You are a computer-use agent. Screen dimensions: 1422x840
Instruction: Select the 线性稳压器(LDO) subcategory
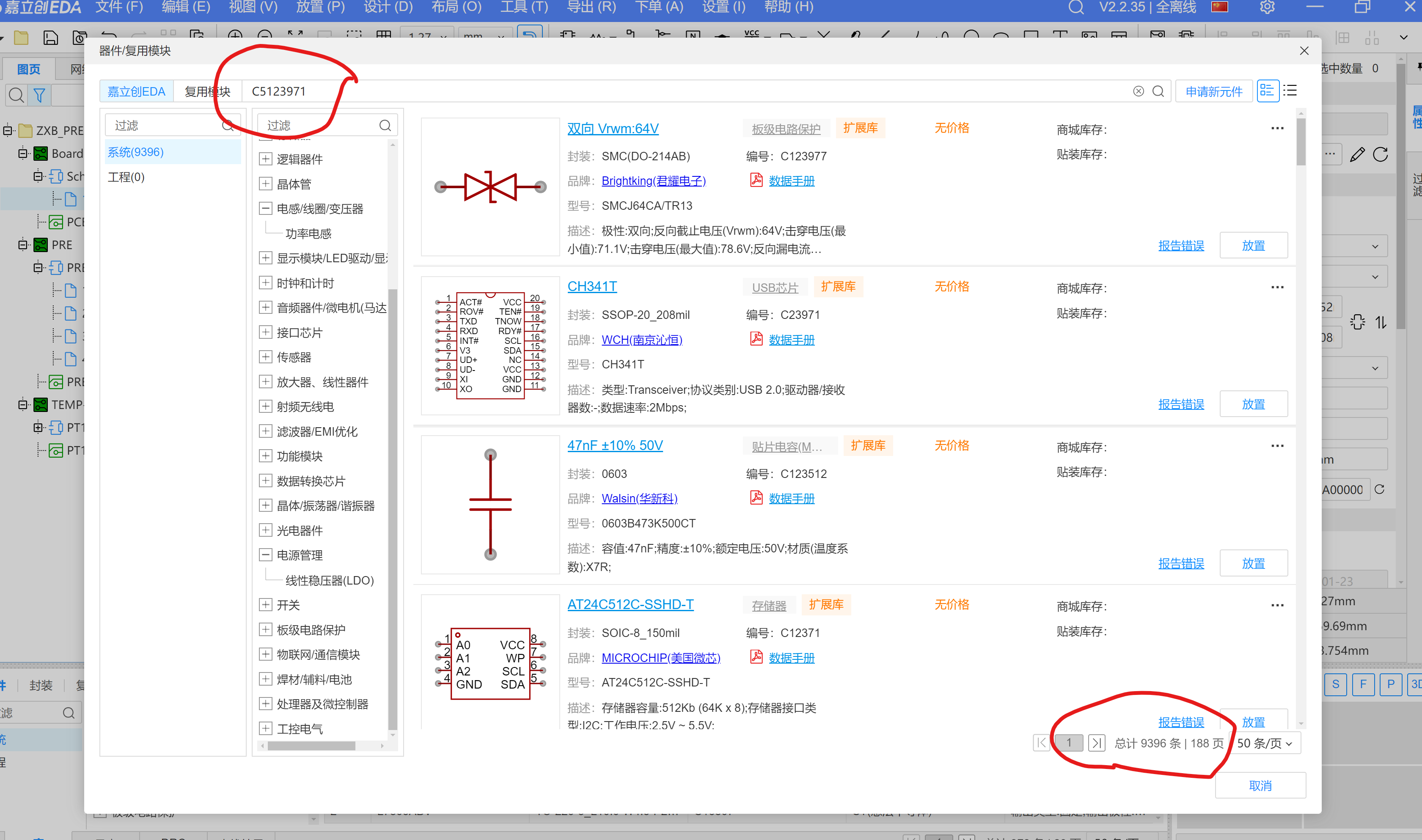(x=330, y=580)
